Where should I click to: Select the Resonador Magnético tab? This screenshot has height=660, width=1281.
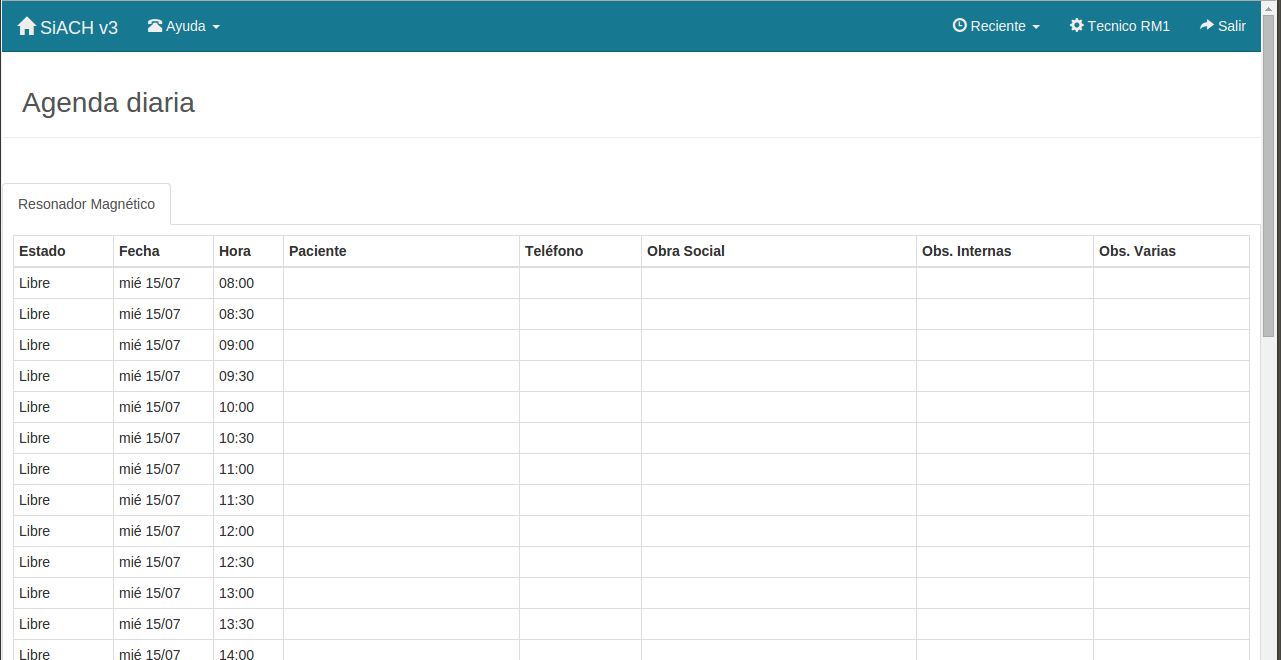pyautogui.click(x=86, y=204)
